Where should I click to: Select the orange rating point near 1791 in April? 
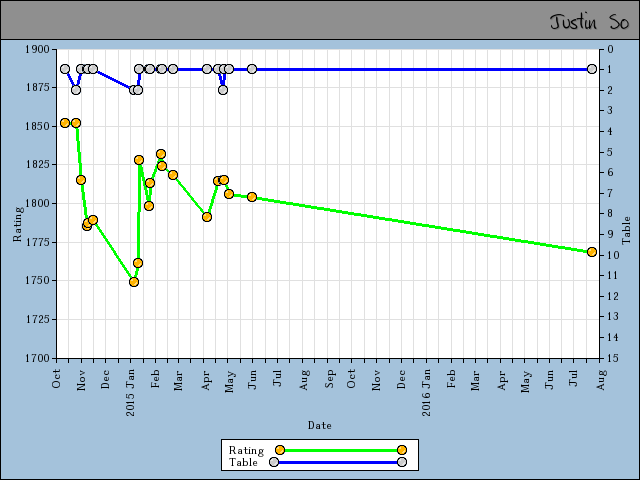tap(207, 217)
